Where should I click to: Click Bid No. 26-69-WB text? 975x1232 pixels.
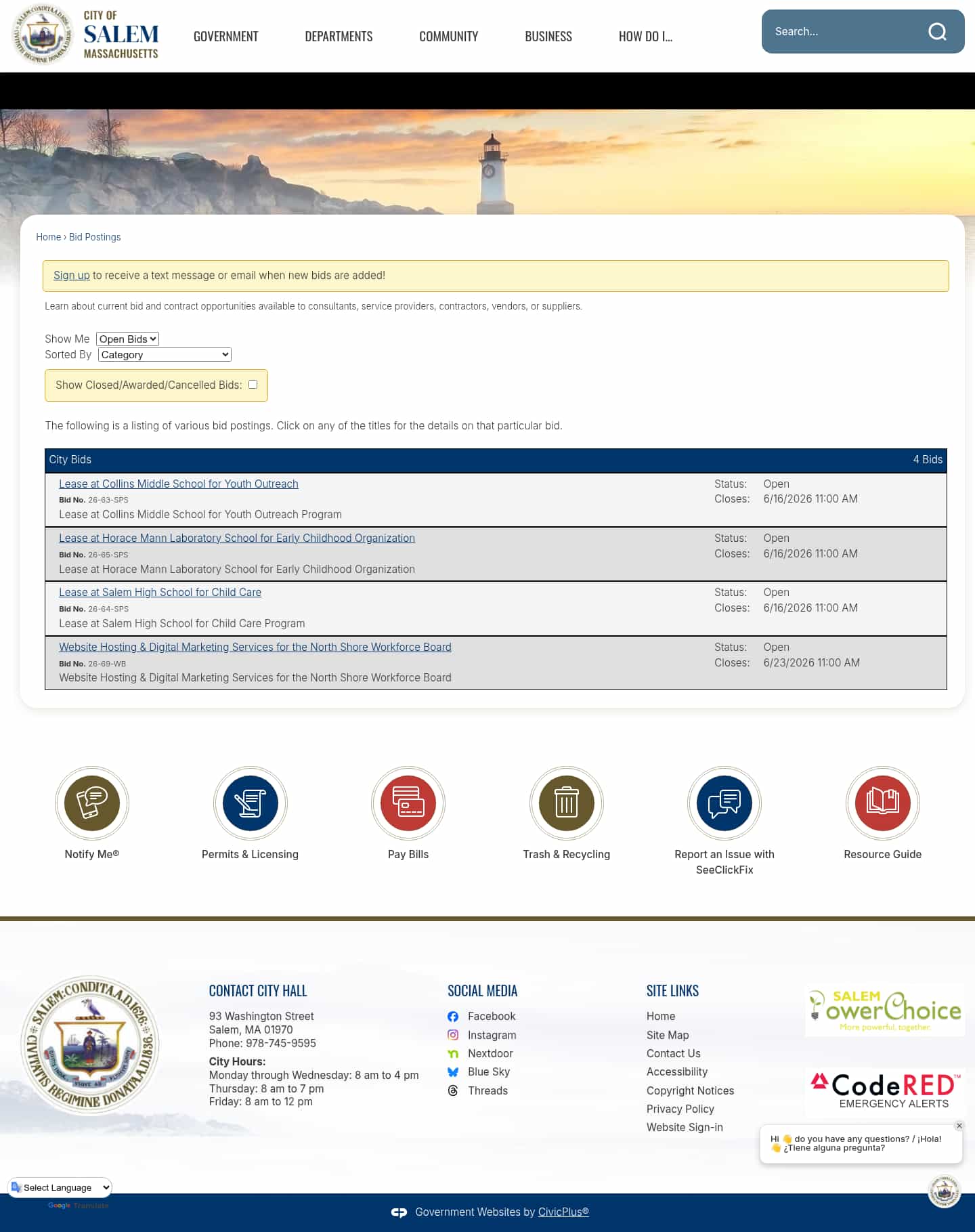point(93,664)
